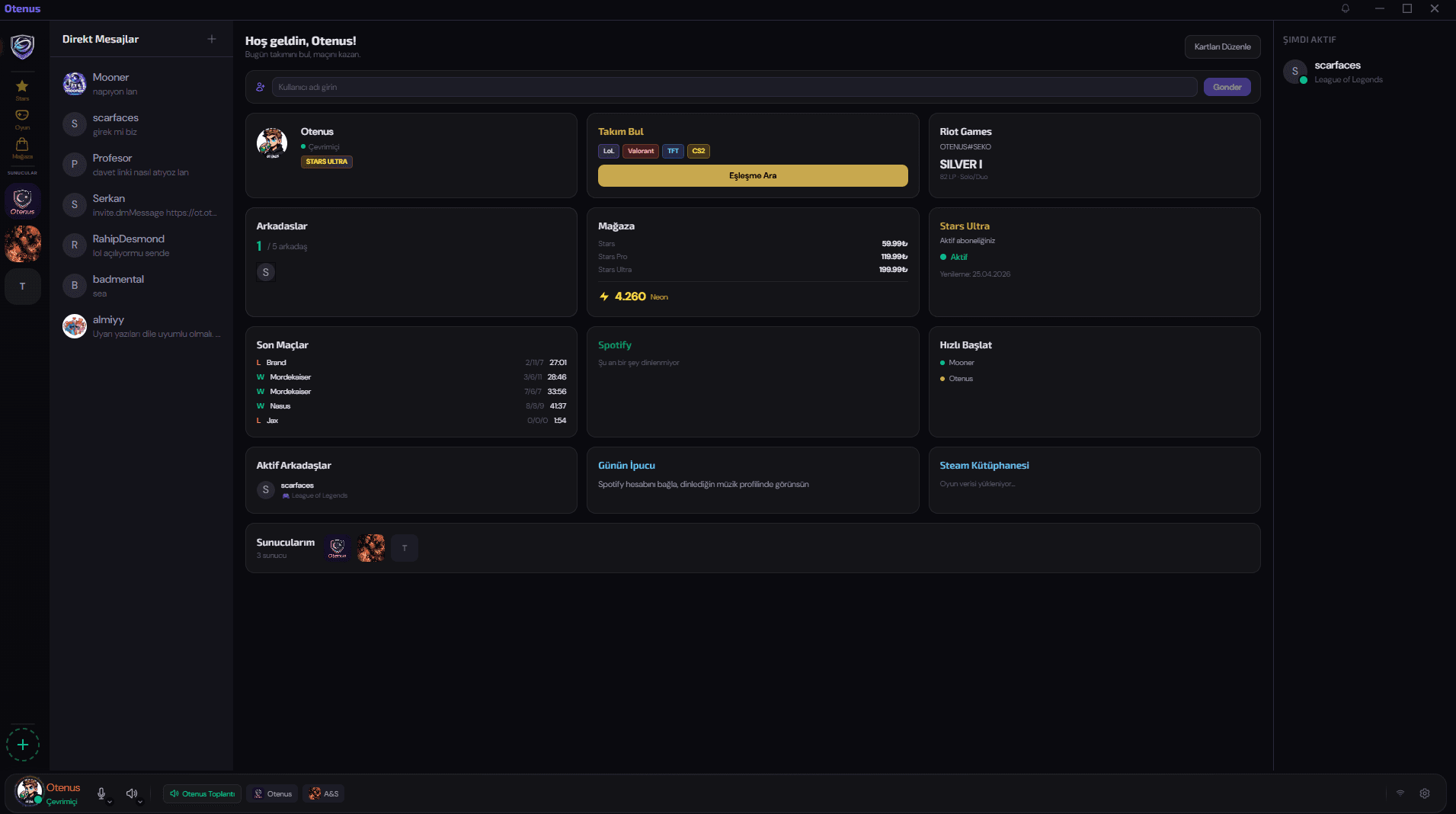The height and width of the screenshot is (814, 1456).
Task: Click the add server plus icon
Action: tap(23, 745)
